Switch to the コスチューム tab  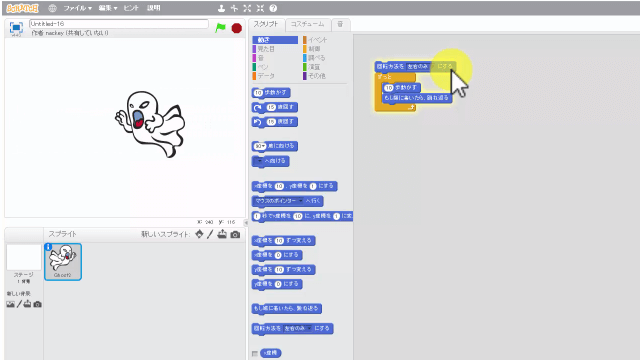(x=307, y=24)
